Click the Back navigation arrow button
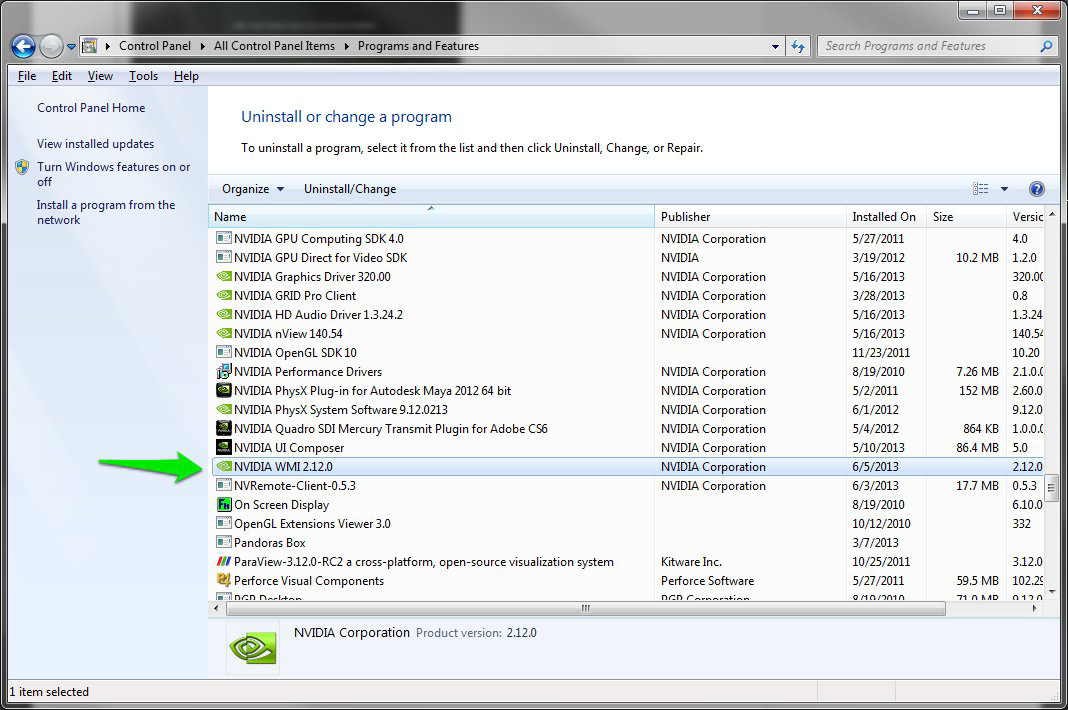1068x710 pixels. tap(23, 46)
